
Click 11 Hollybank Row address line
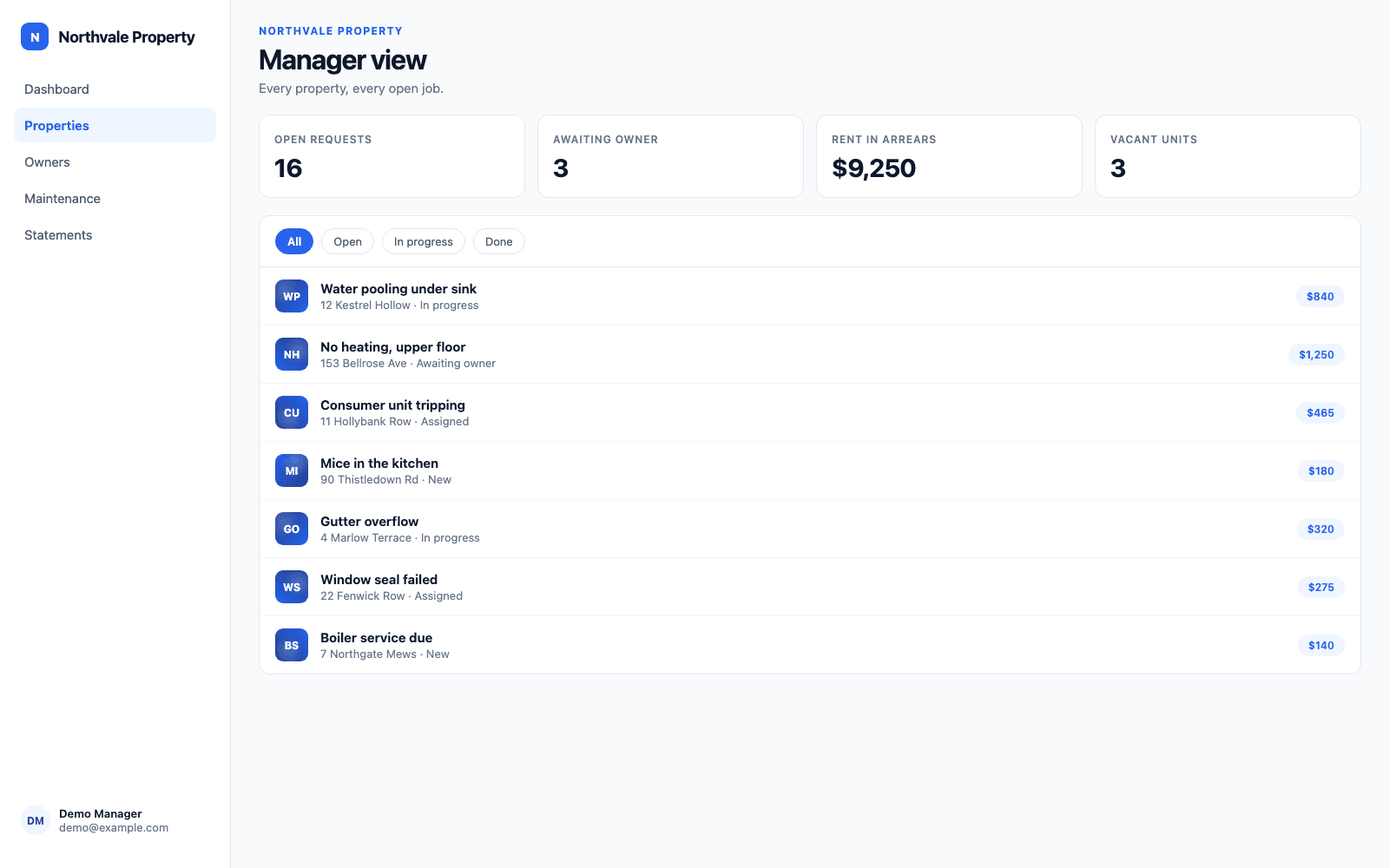(x=394, y=422)
